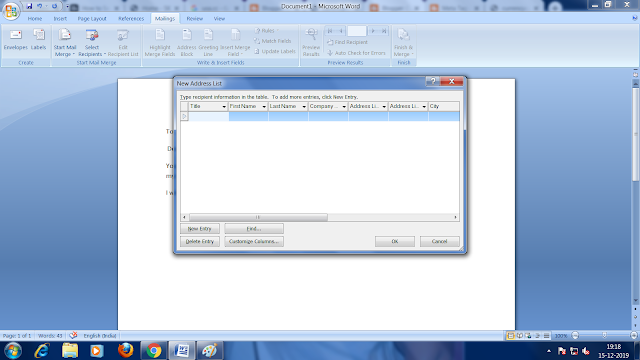Click Words: 43 in status bar
The width and height of the screenshot is (640, 360).
click(50, 336)
